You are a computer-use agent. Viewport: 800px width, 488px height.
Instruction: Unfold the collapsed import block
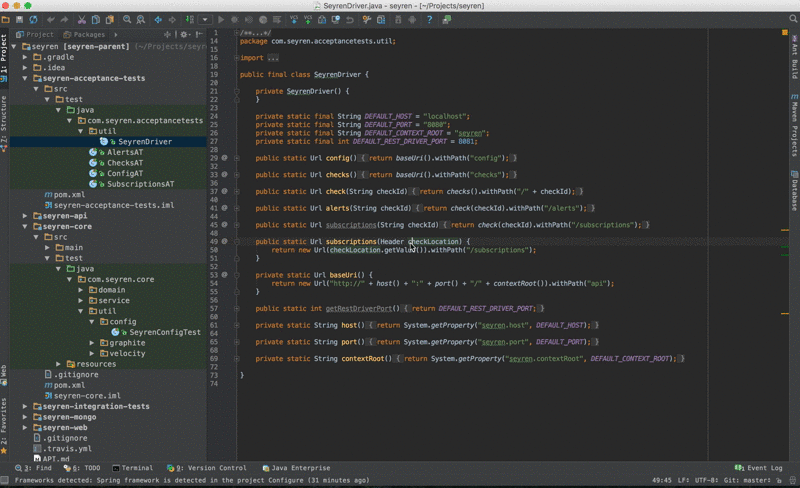(x=237, y=58)
